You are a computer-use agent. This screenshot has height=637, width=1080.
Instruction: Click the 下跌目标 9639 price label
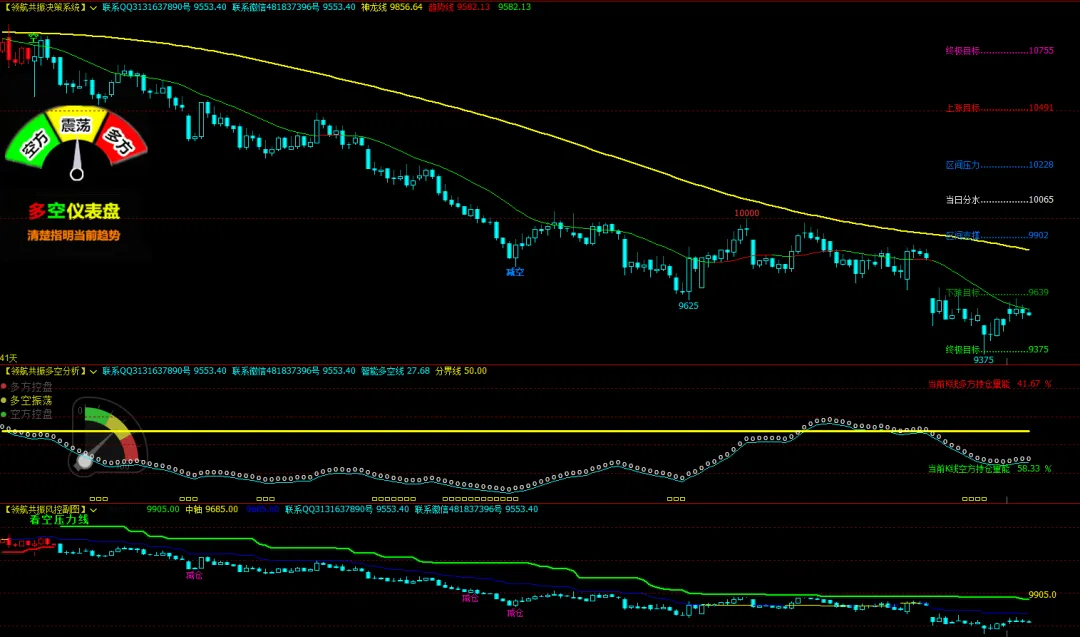tap(997, 293)
